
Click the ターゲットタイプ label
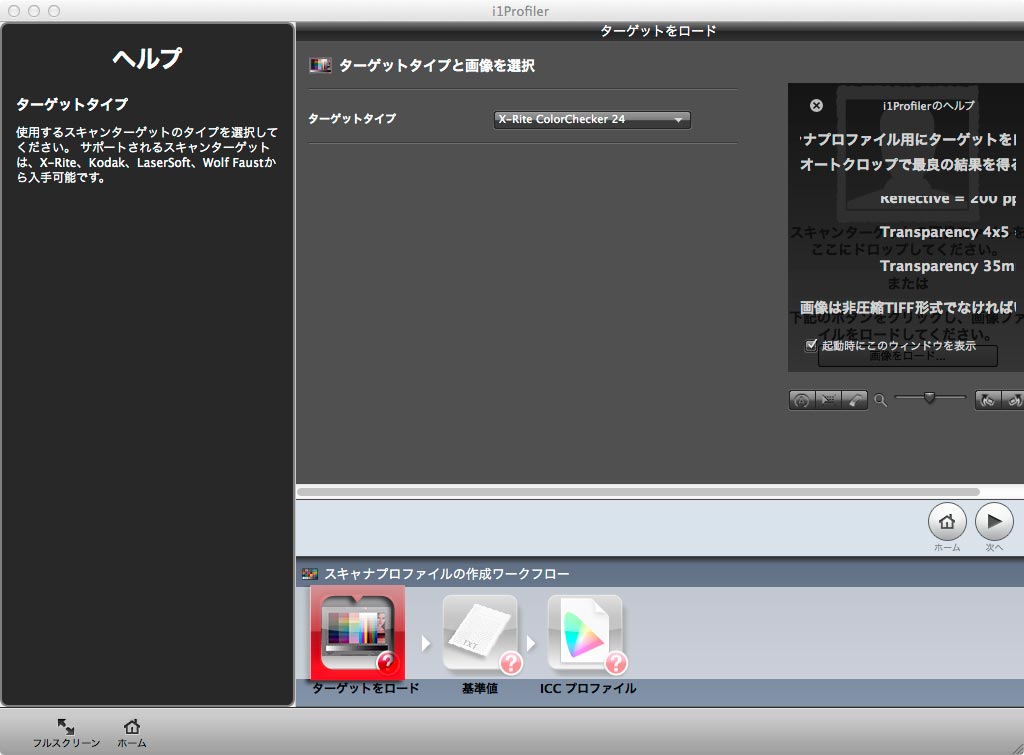(x=352, y=119)
